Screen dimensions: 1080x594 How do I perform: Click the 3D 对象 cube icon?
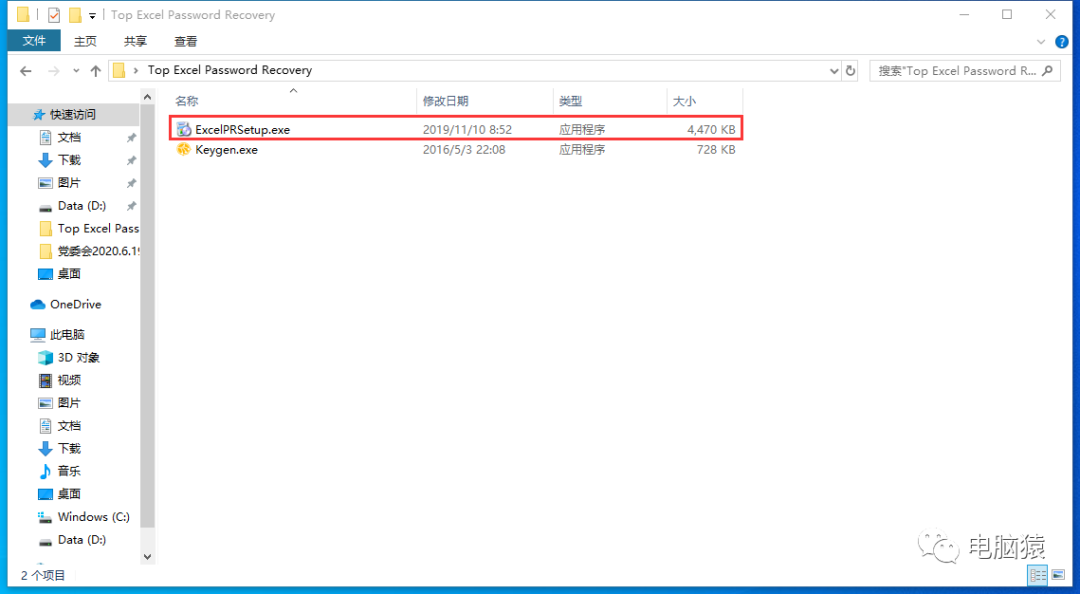coord(45,357)
